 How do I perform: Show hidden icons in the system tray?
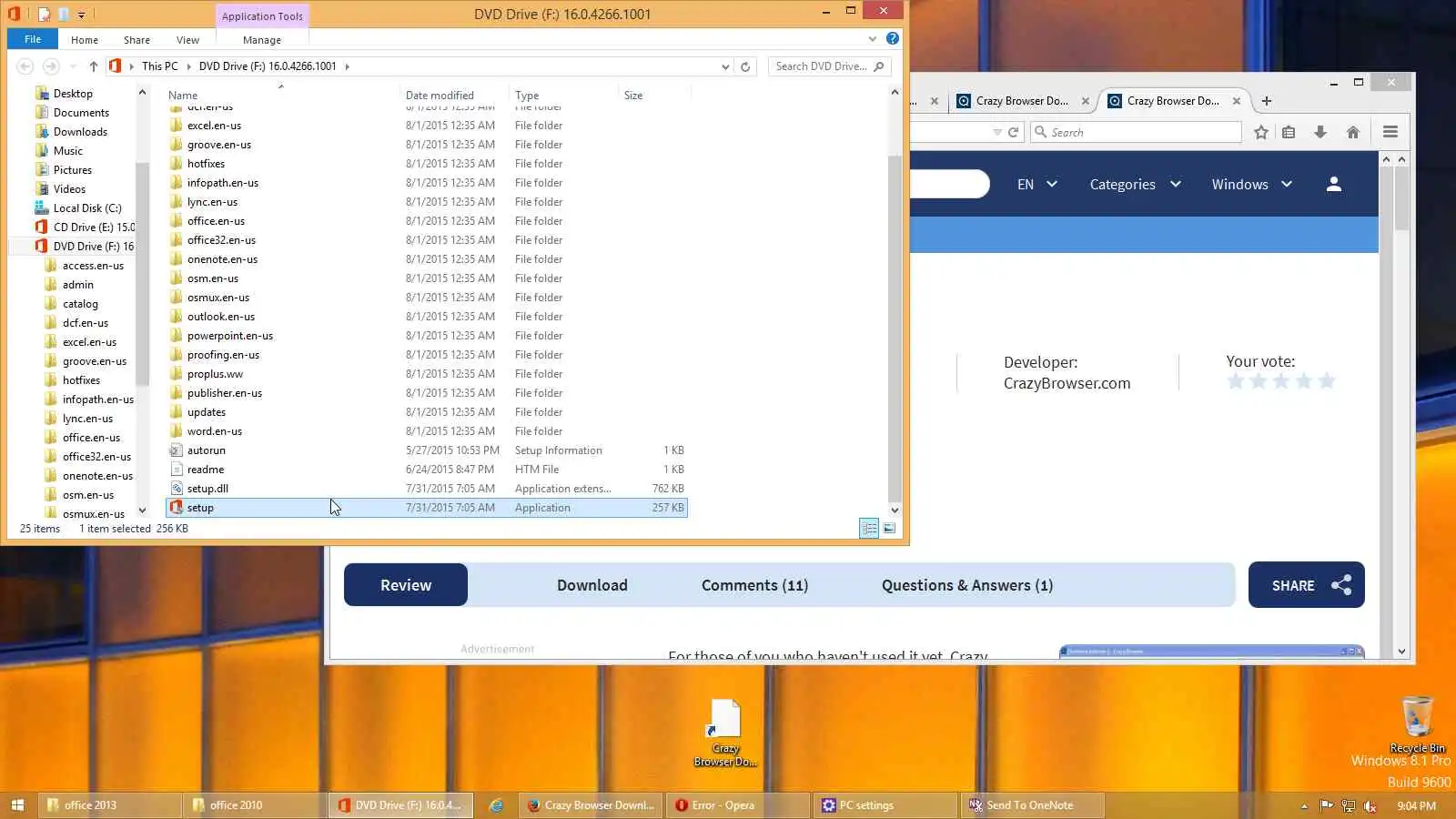[x=1304, y=805]
